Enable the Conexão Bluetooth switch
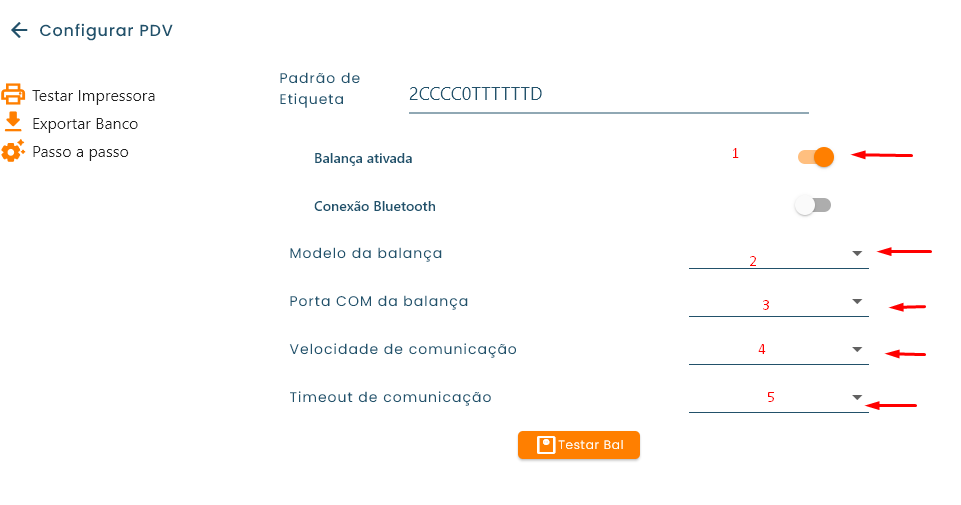Viewport: 961px width, 505px height. pyautogui.click(x=812, y=206)
